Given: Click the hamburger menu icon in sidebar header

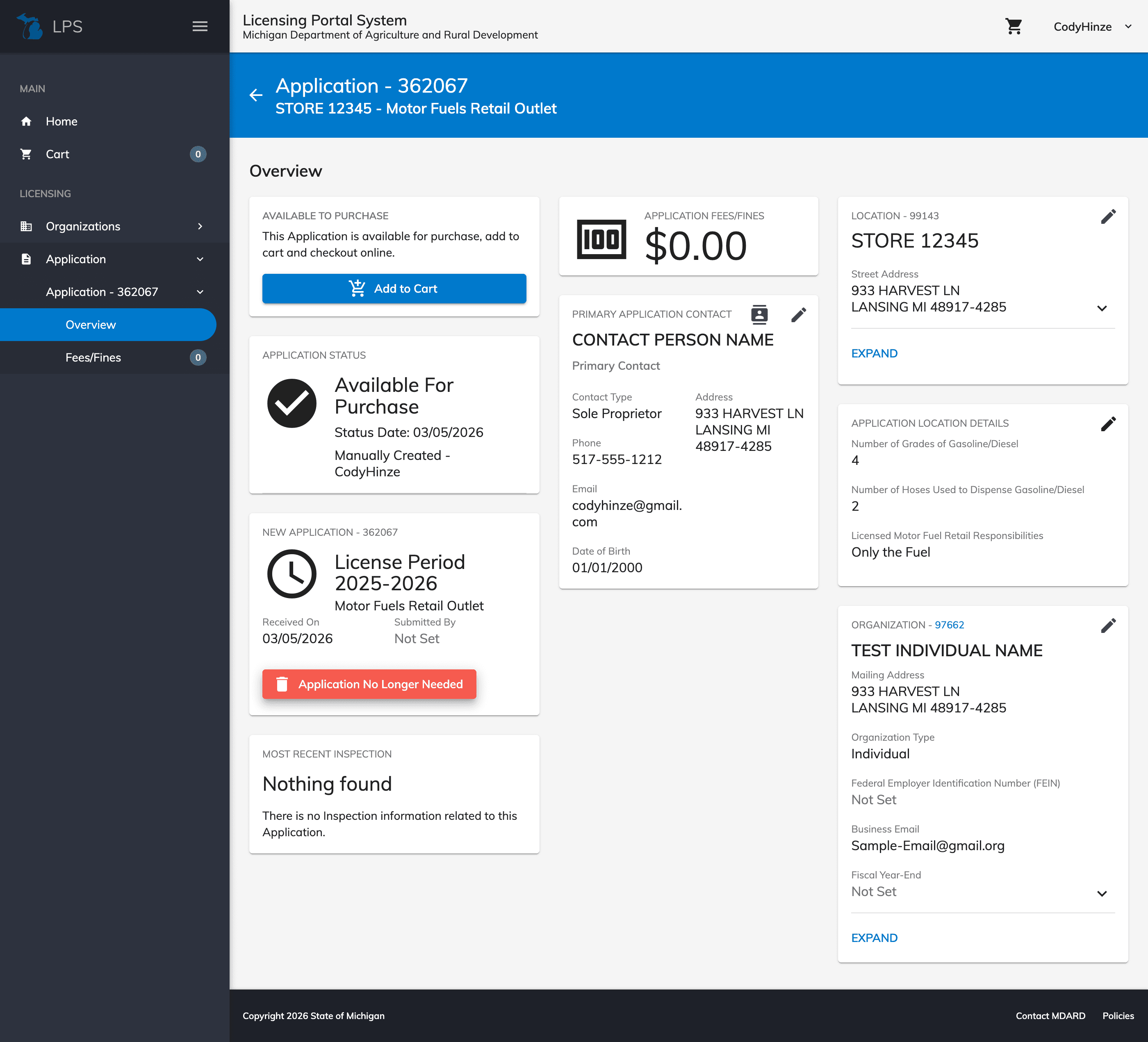Looking at the screenshot, I should 200,26.
